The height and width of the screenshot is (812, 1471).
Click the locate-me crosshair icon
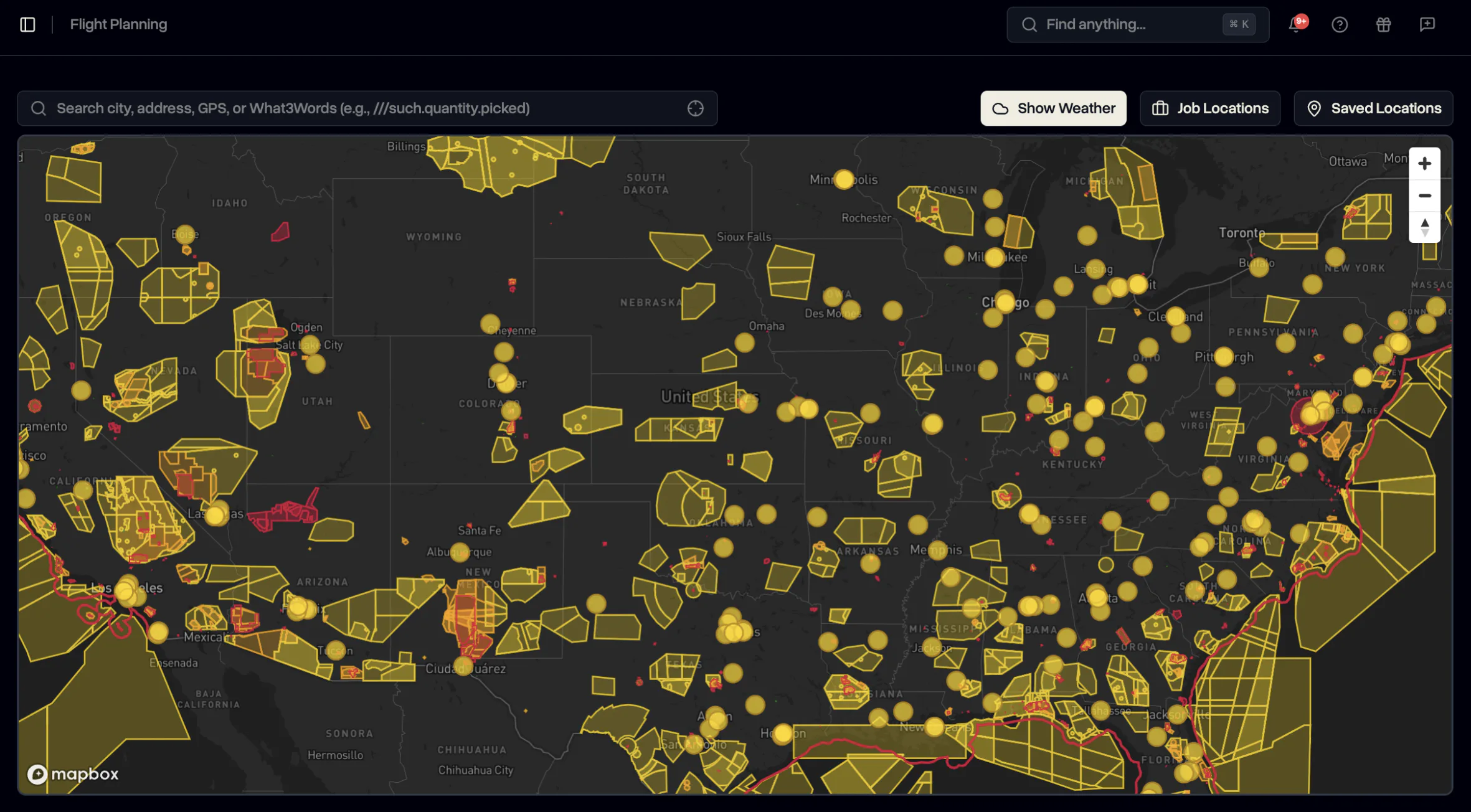pos(696,108)
